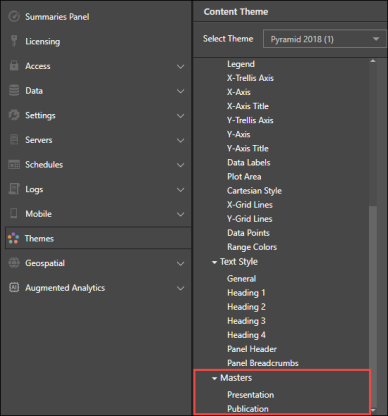Click the Augmented Analytics AI icon
This screenshot has height=416, width=388.
pyautogui.click(x=14, y=287)
